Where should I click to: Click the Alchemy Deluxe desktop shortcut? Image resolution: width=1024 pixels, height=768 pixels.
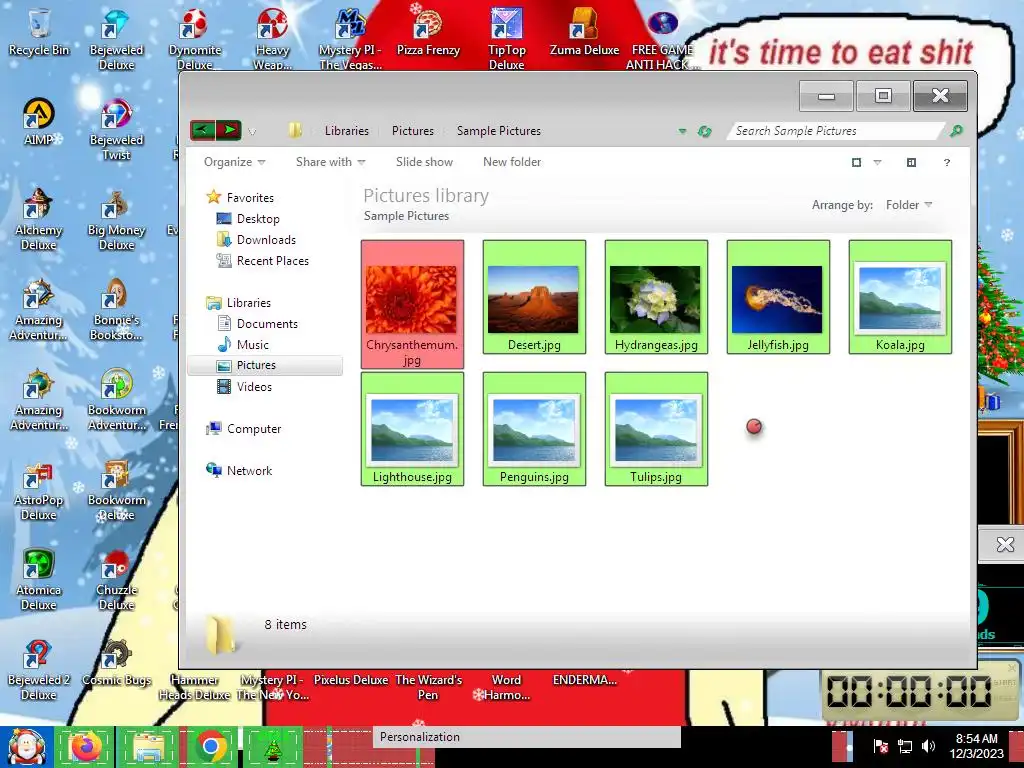tap(39, 219)
